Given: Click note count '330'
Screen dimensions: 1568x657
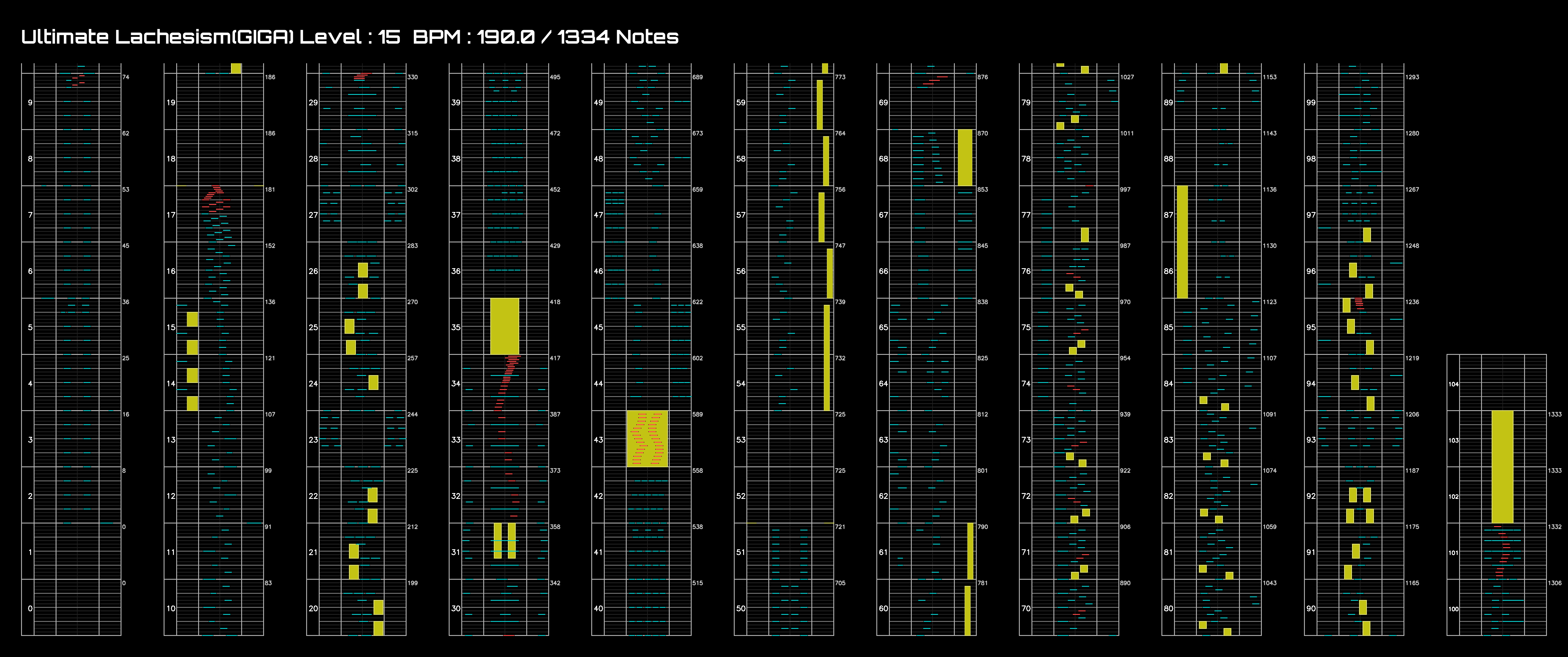Looking at the screenshot, I should tap(413, 77).
